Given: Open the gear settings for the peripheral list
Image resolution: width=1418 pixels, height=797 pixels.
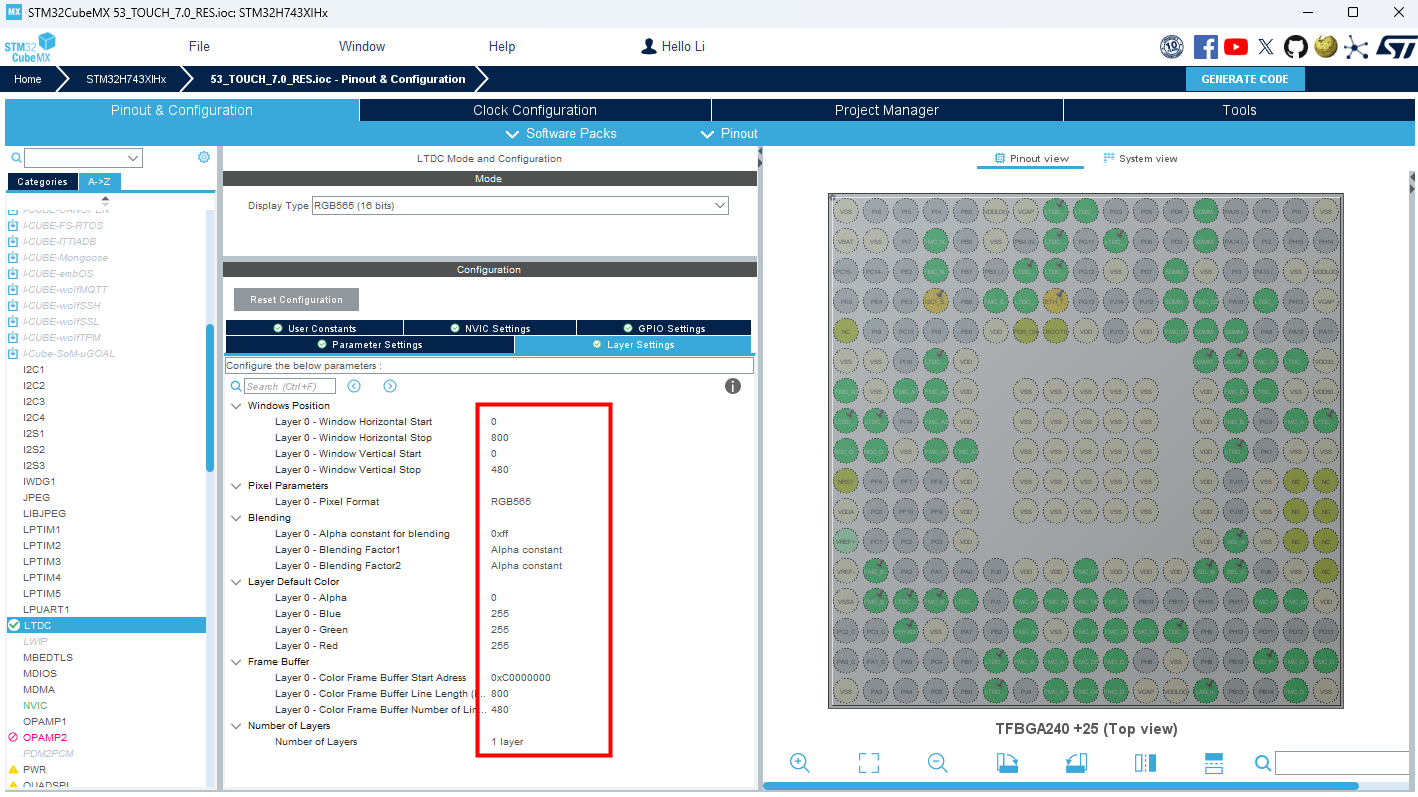Looking at the screenshot, I should point(204,157).
